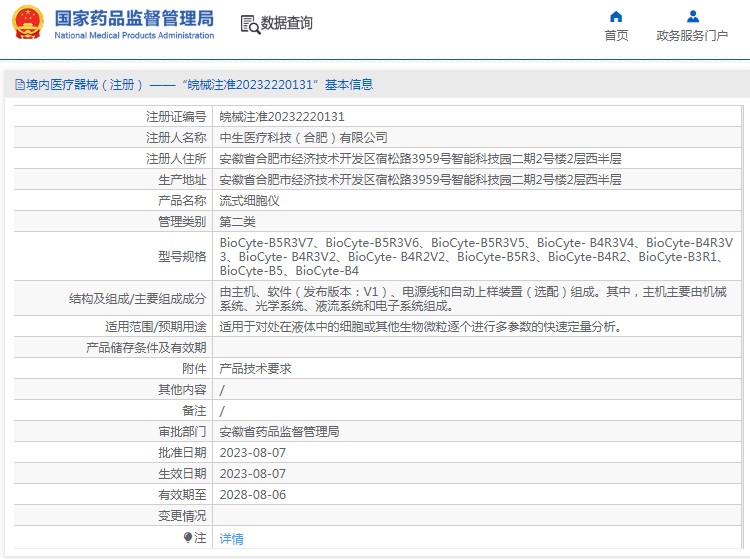The image size is (750, 559).
Task: Click 国家药品监督管理局 site title
Action: (134, 18)
